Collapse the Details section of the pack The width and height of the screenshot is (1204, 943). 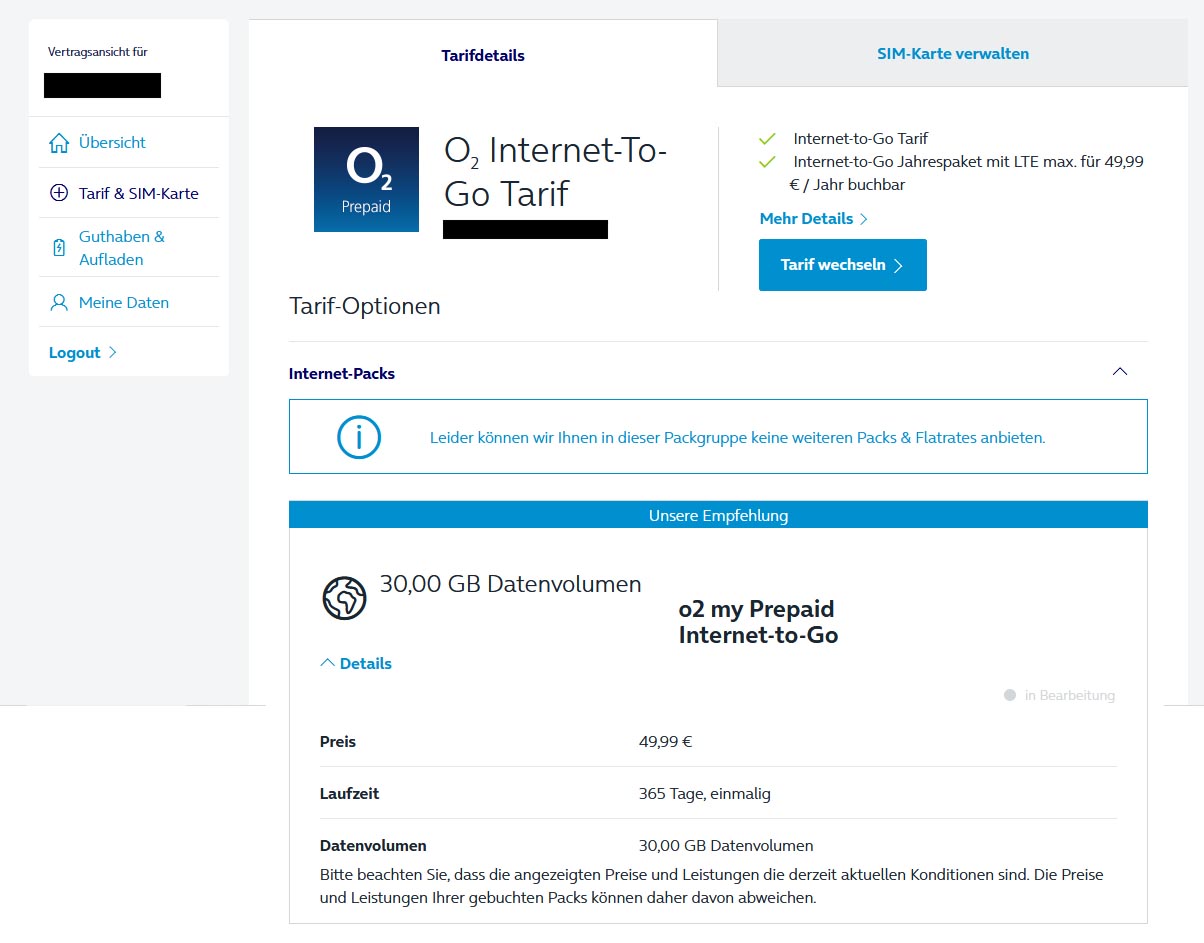point(356,663)
